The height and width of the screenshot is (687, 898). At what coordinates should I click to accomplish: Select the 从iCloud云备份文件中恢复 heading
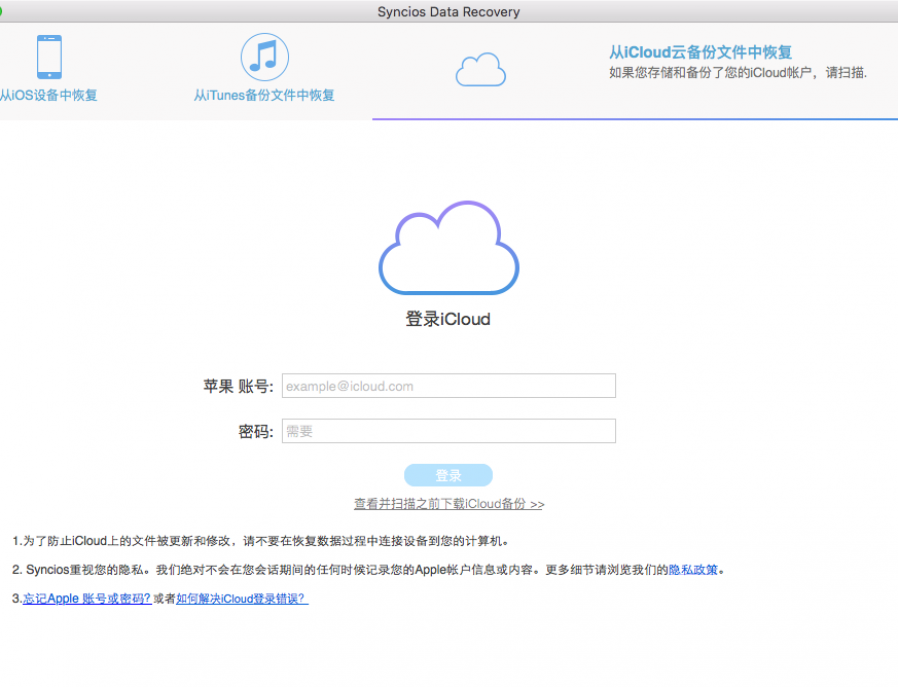point(700,52)
